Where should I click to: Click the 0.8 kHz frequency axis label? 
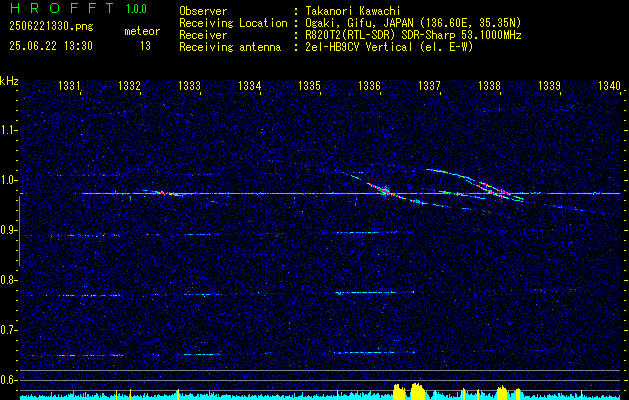pos(8,280)
